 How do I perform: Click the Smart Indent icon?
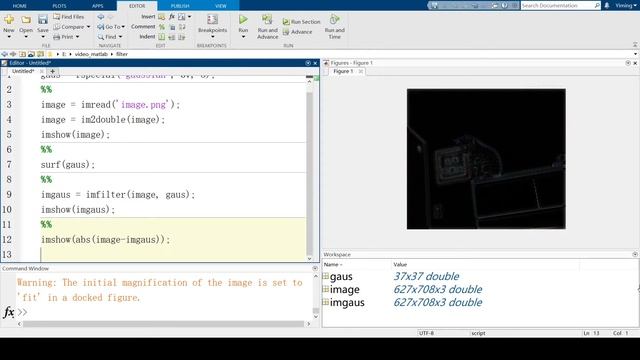click(162, 37)
